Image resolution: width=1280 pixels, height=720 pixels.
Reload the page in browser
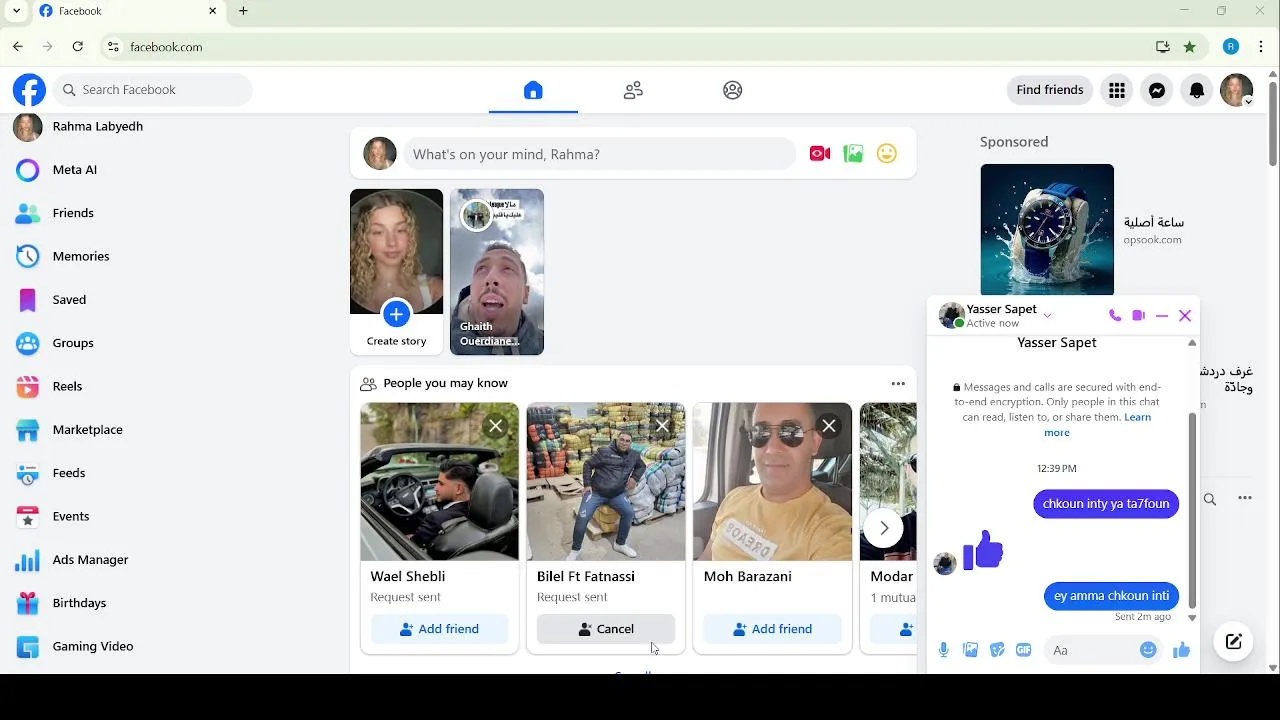78,47
